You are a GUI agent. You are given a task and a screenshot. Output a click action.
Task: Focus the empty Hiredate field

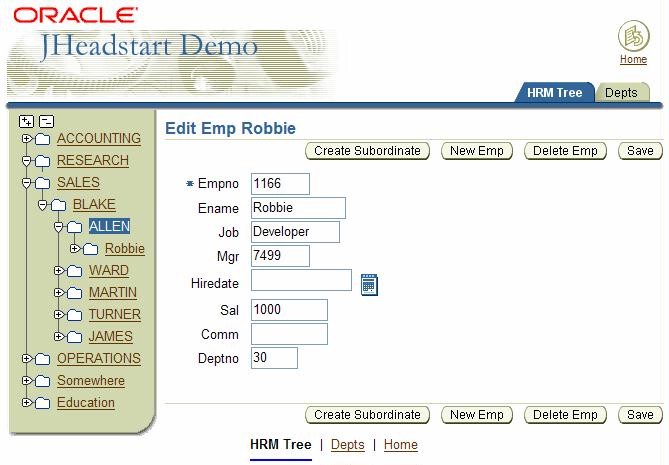[x=301, y=280]
